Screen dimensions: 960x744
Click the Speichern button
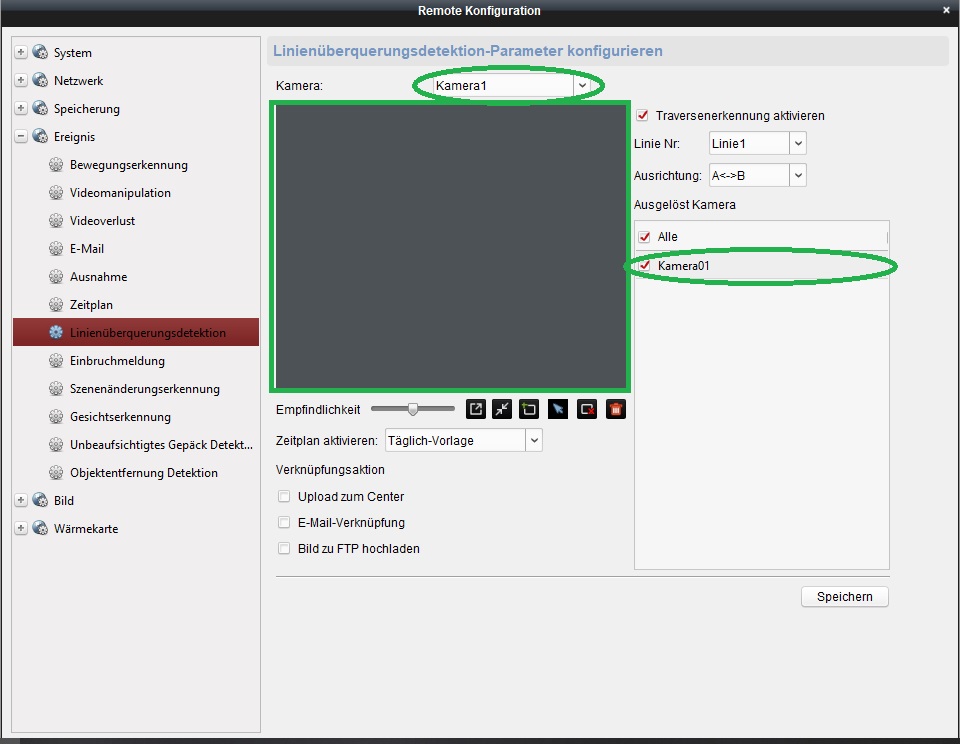(x=845, y=597)
